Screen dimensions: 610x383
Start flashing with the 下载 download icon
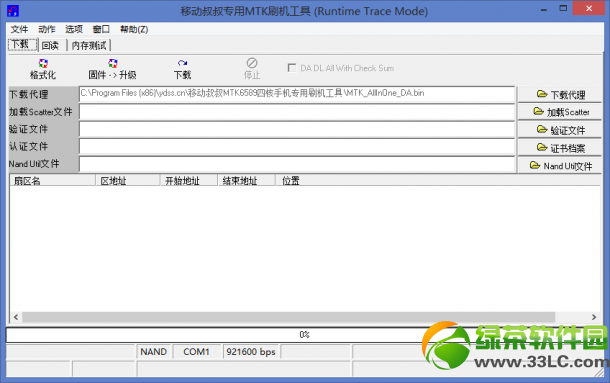[x=182, y=69]
